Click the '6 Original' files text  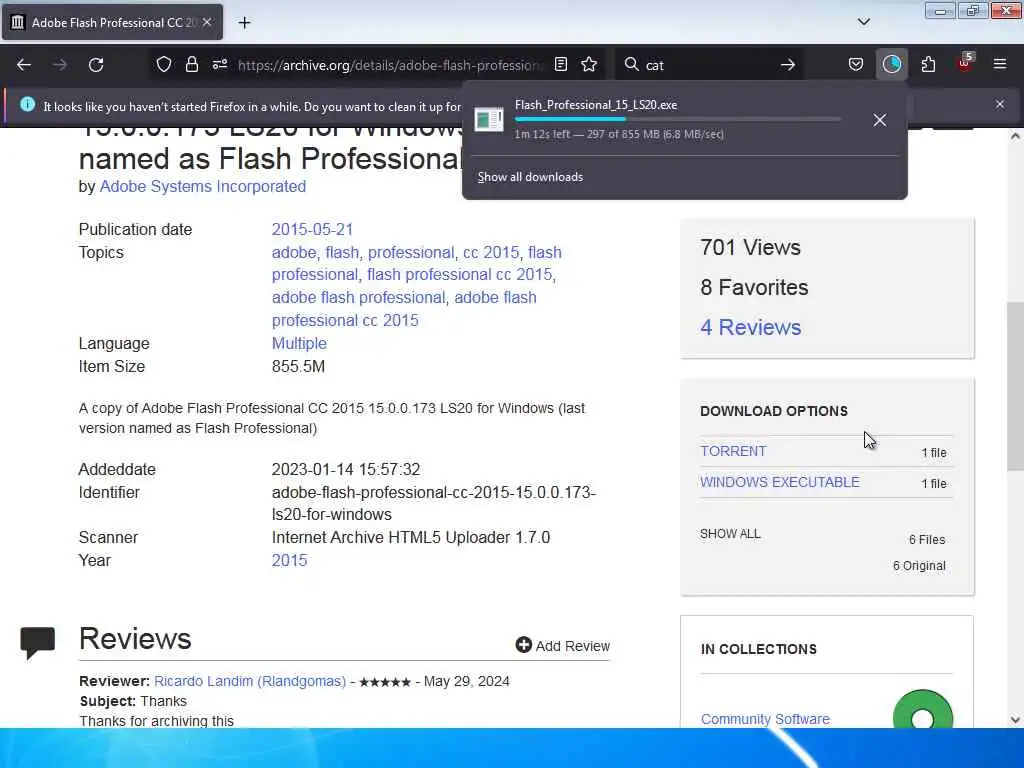tap(919, 566)
